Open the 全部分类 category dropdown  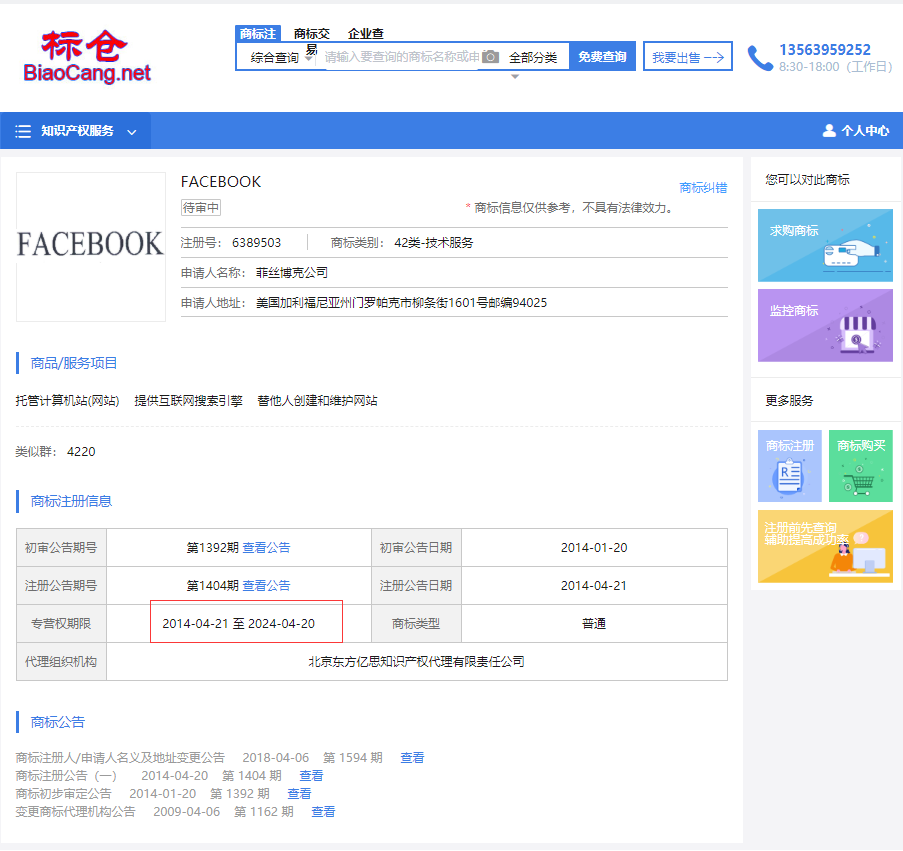pos(534,58)
